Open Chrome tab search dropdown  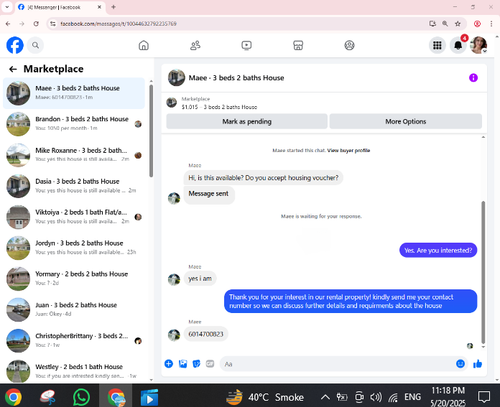point(7,7)
